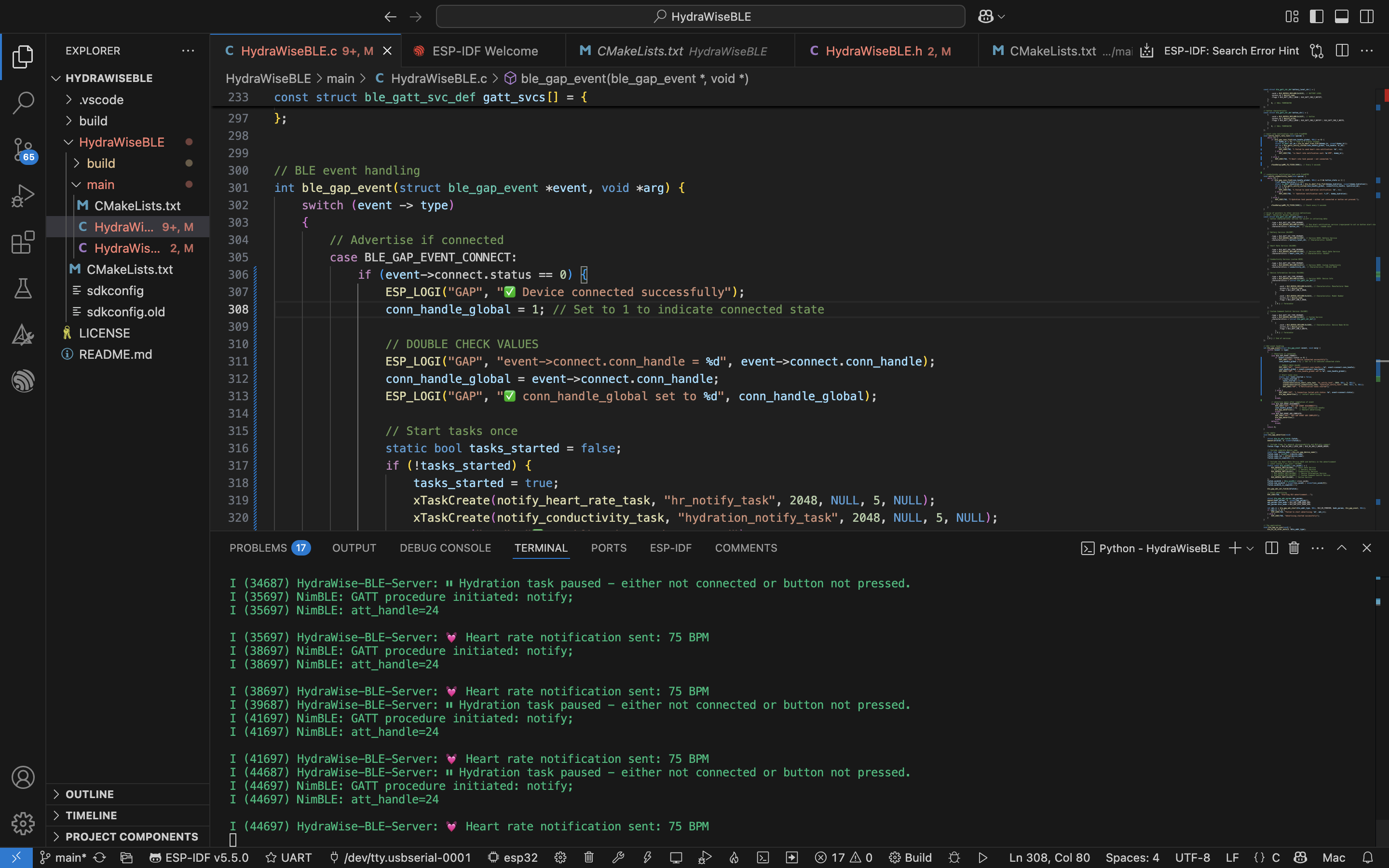Click the HydraWiseBLE command center search box
Image resolution: width=1389 pixels, height=868 pixels.
(x=700, y=17)
